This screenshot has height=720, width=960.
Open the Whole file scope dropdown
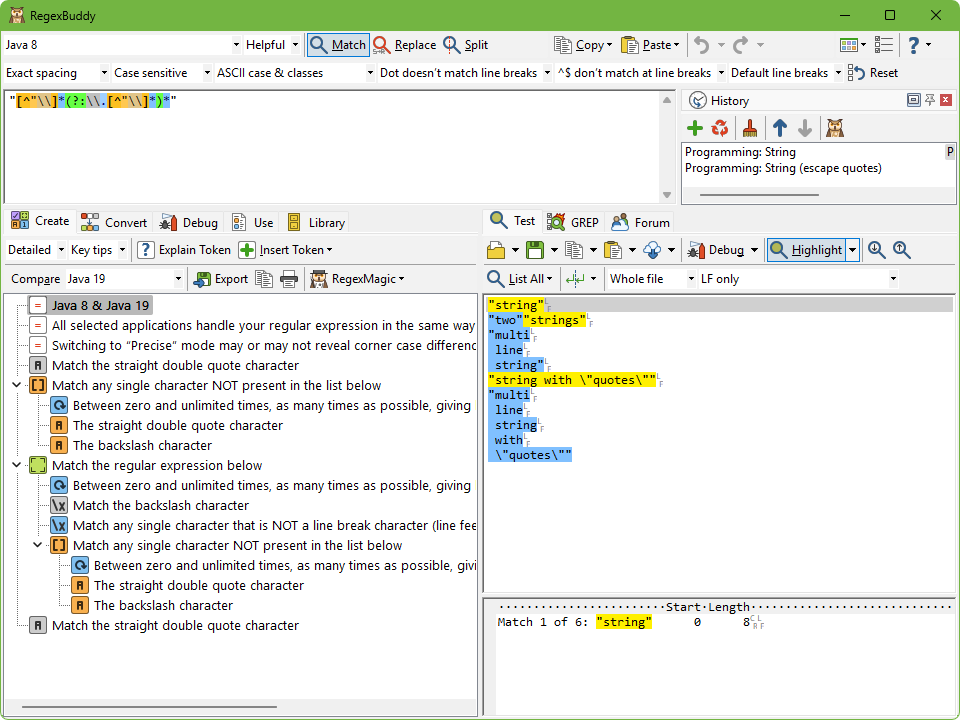point(691,279)
